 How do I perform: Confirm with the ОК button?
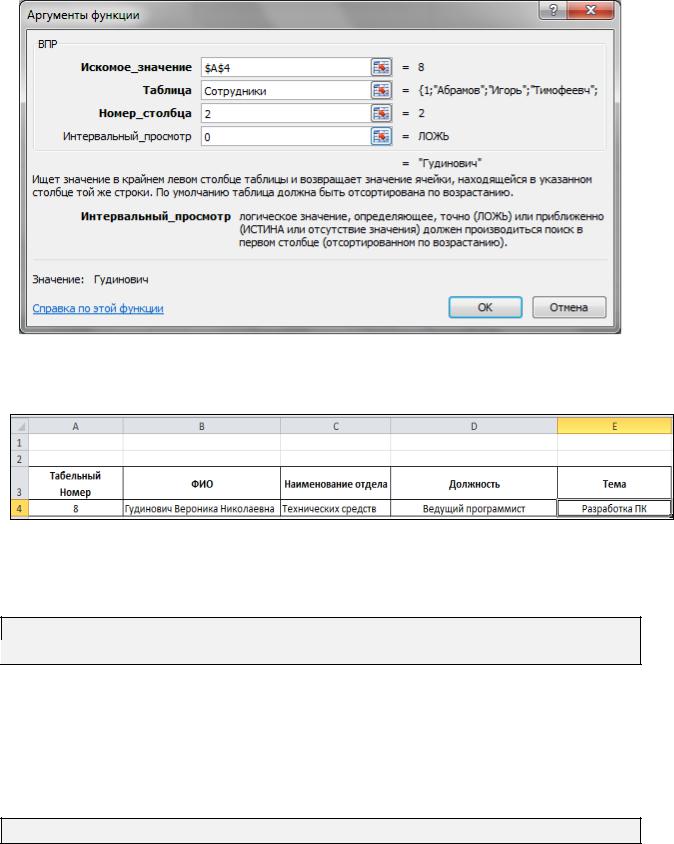[x=485, y=307]
